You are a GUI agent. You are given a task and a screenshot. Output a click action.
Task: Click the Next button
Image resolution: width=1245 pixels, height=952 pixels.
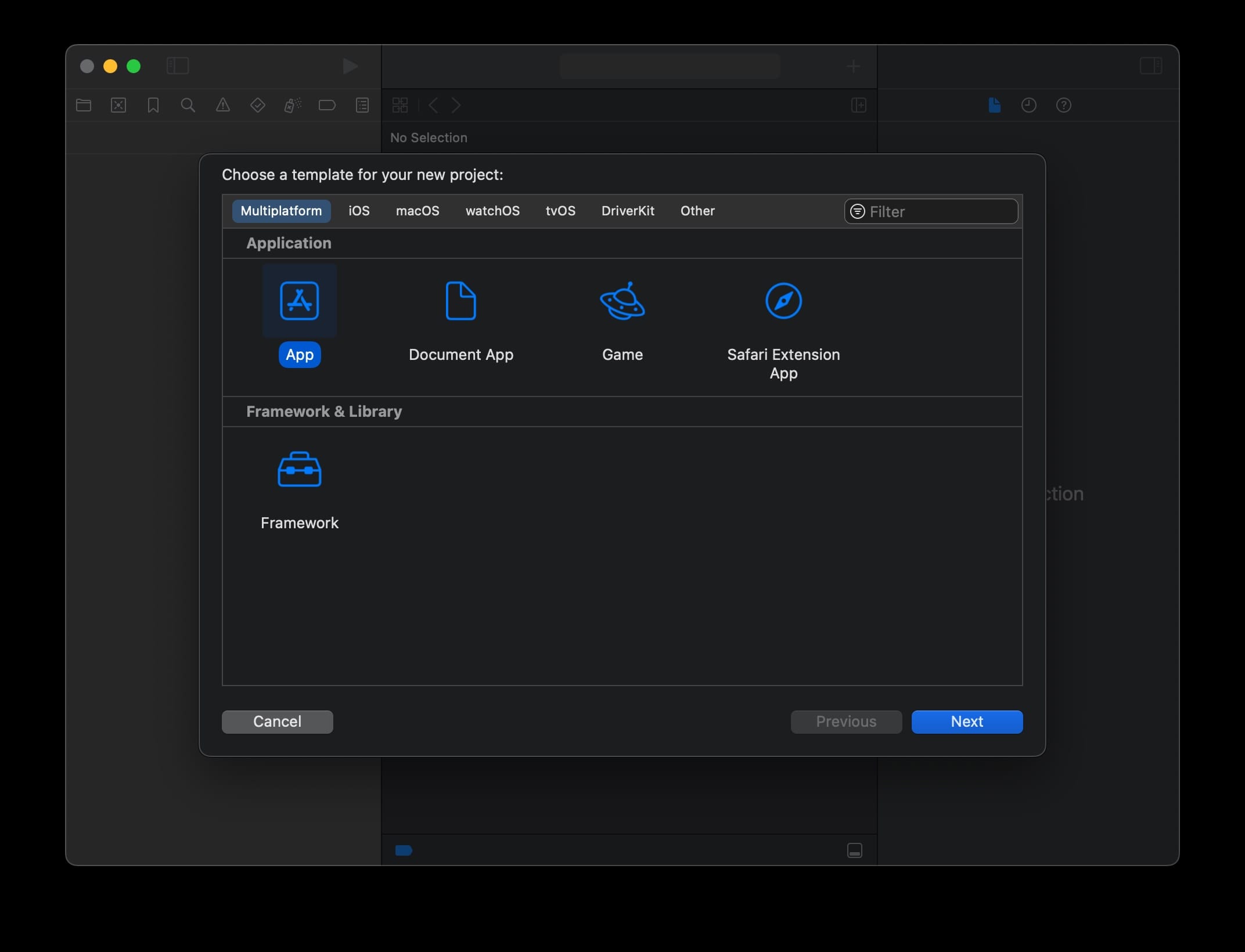pyautogui.click(x=967, y=721)
